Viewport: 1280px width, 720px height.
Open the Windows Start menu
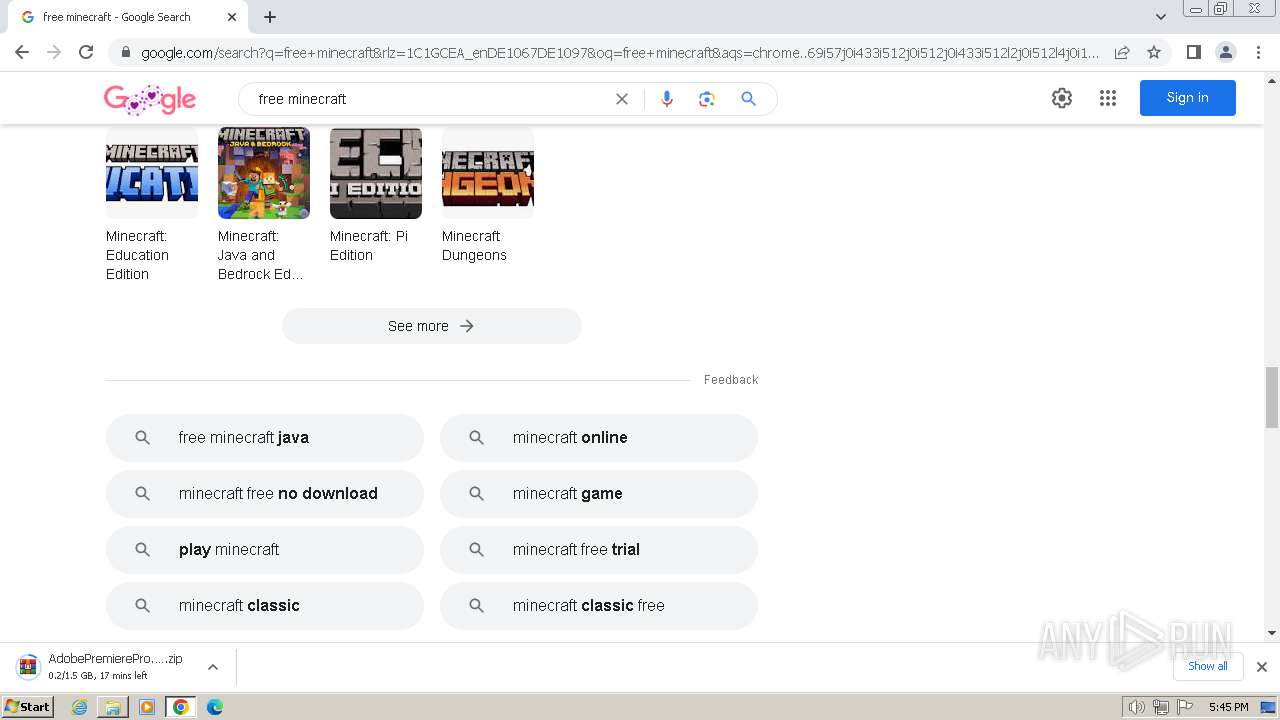[x=27, y=707]
